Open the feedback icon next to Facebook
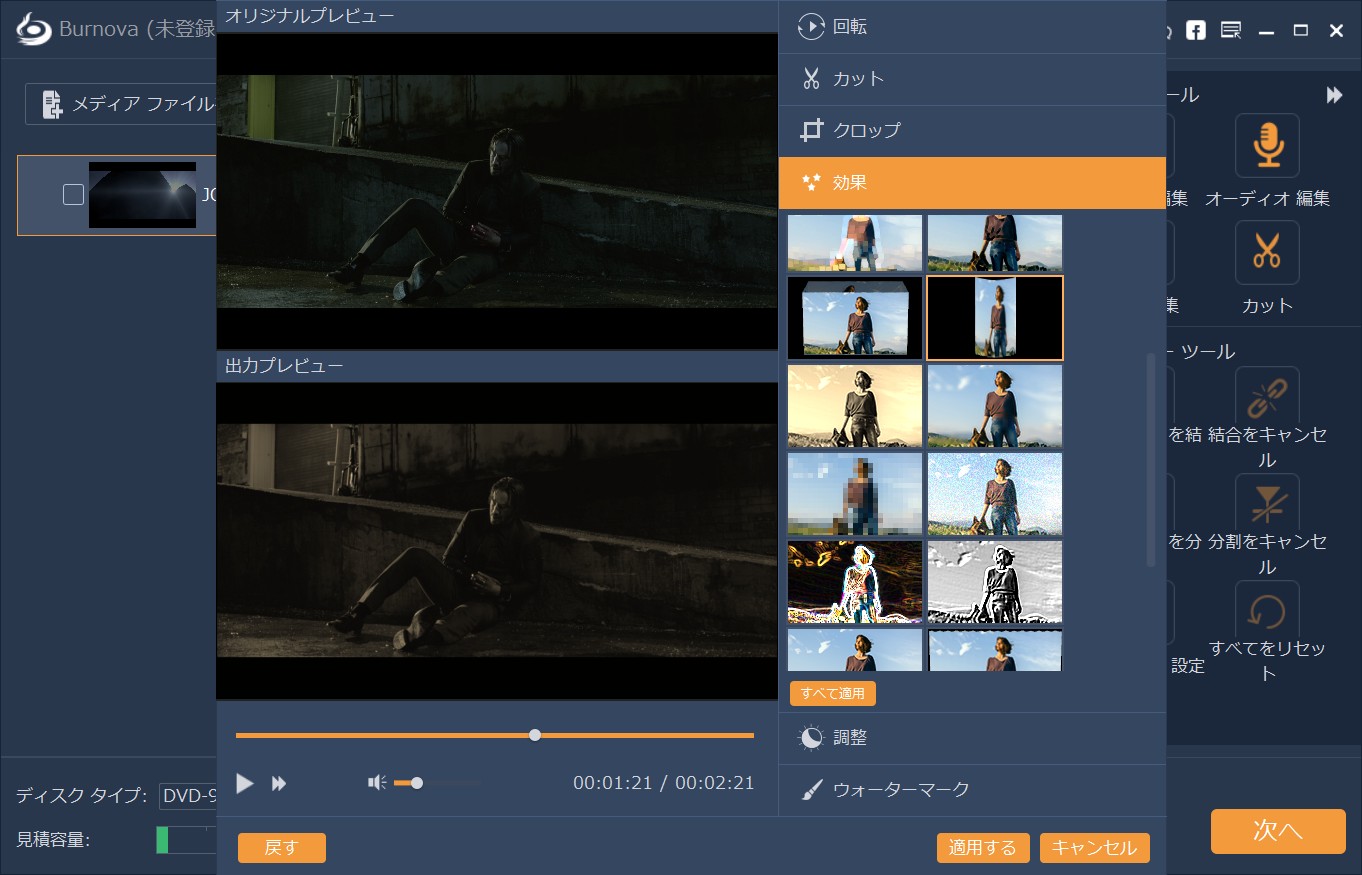This screenshot has height=875, width=1362. (1230, 30)
